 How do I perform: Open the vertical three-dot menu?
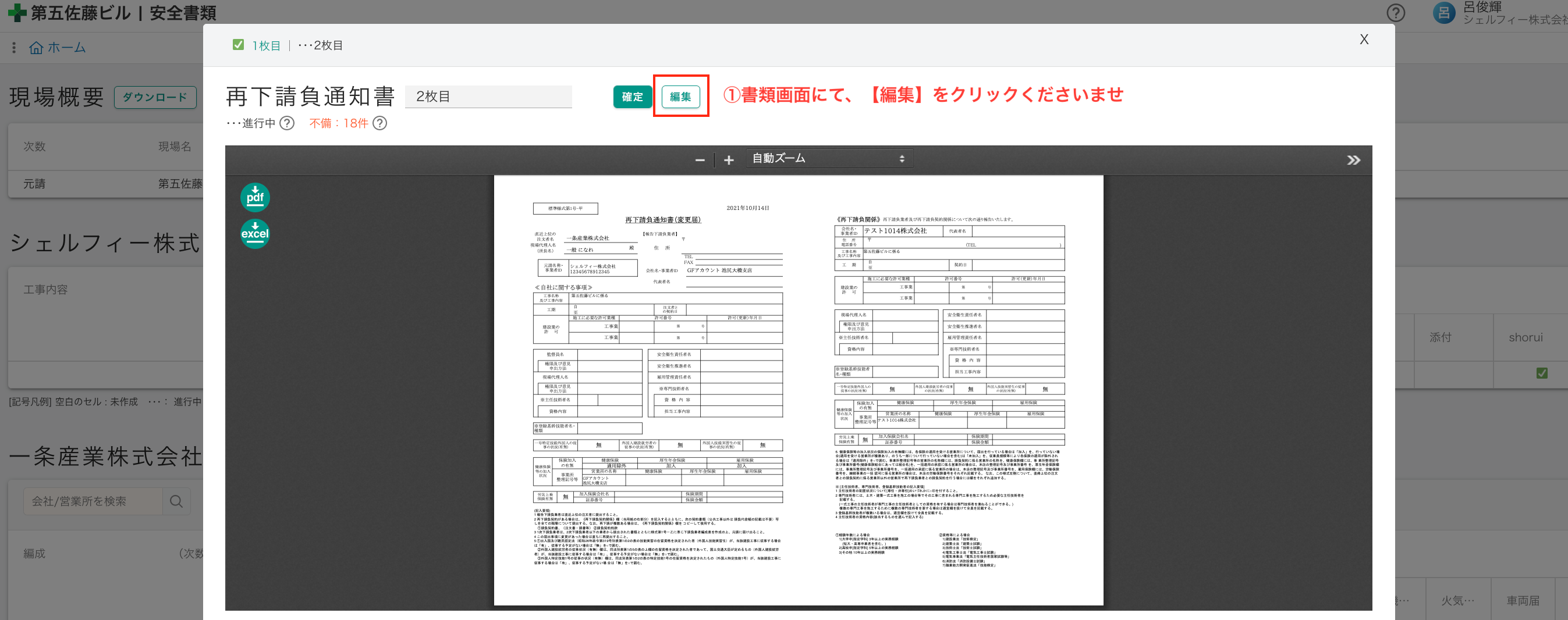pyautogui.click(x=13, y=47)
